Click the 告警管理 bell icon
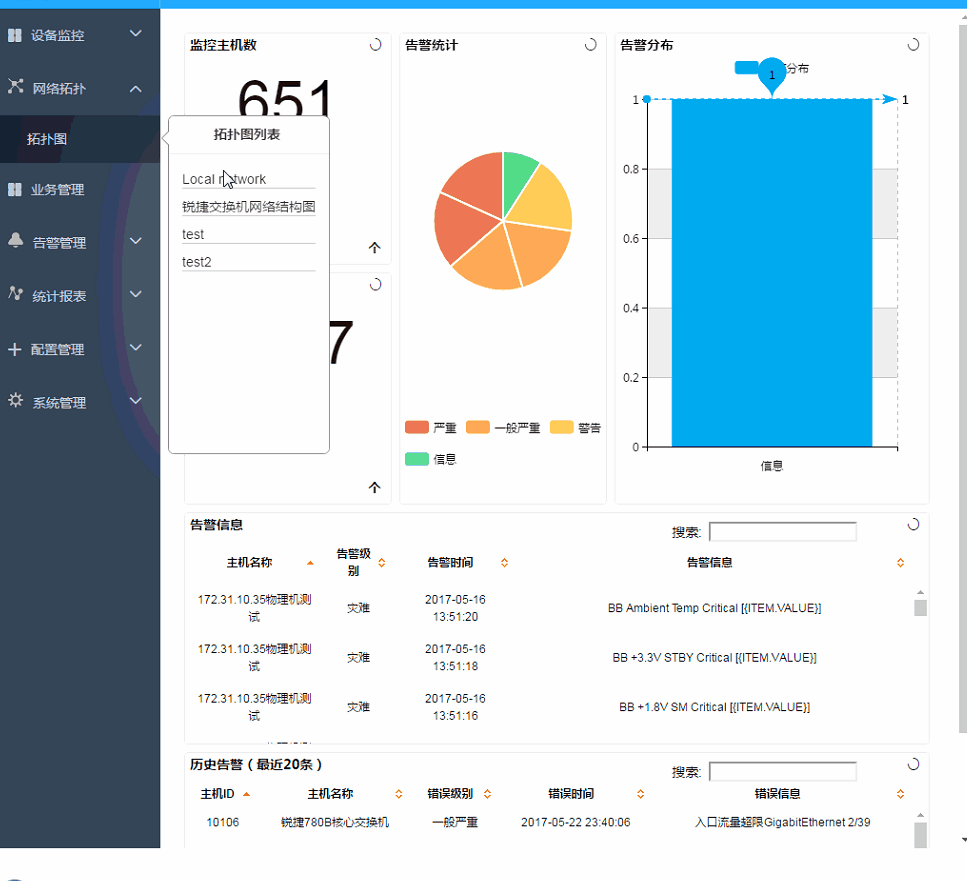Screen dimensions: 967x881 [x=15, y=240]
